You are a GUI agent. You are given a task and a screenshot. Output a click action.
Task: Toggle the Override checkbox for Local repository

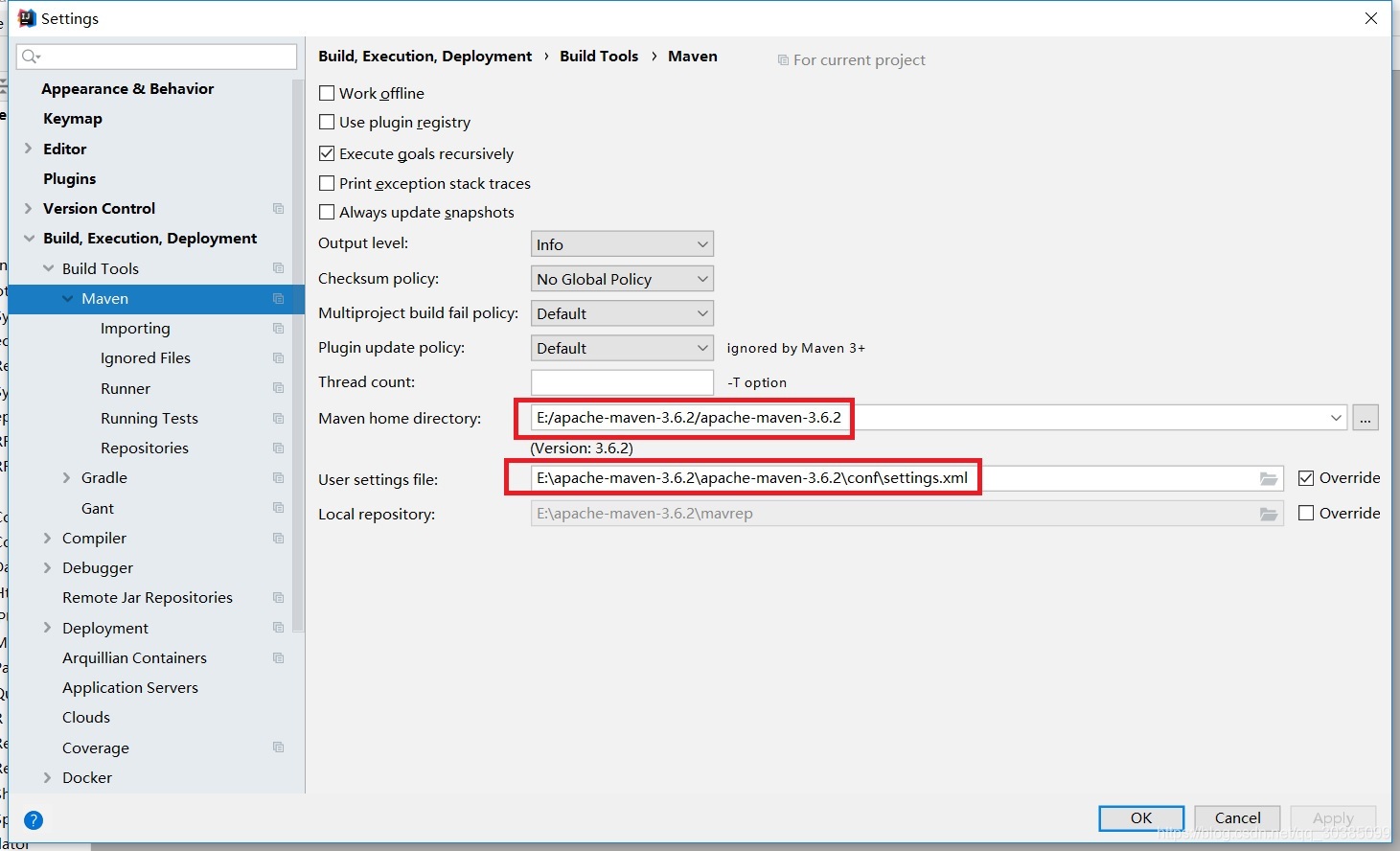click(x=1306, y=513)
